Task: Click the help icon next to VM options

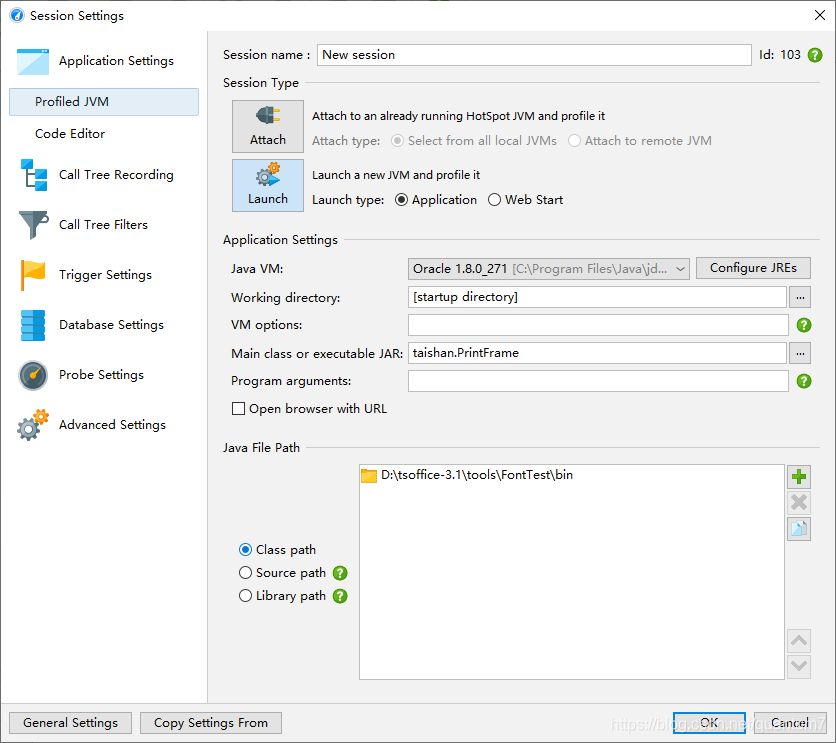Action: [x=803, y=325]
